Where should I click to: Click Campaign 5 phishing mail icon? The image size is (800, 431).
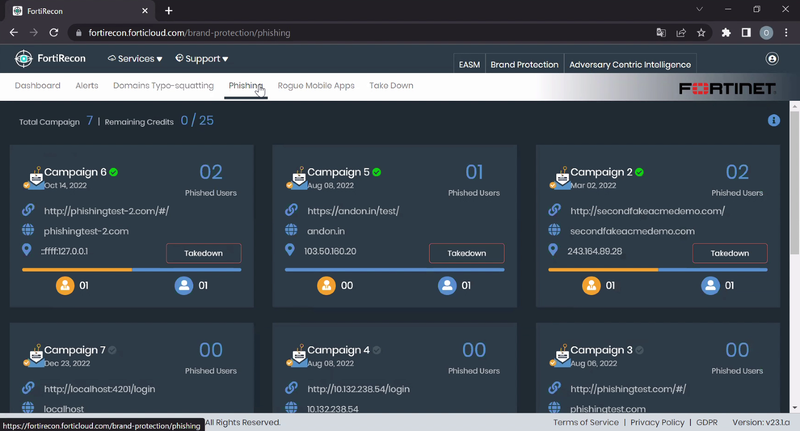(x=298, y=179)
